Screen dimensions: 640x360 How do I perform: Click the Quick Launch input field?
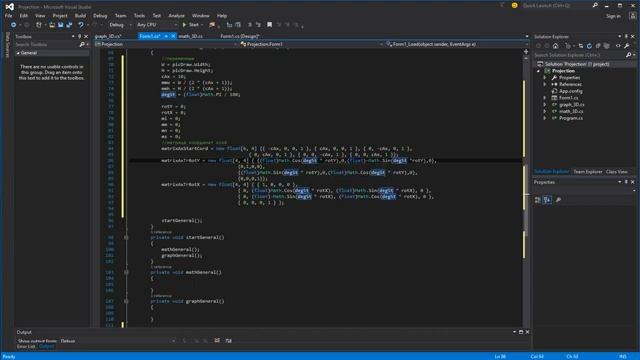coord(556,6)
